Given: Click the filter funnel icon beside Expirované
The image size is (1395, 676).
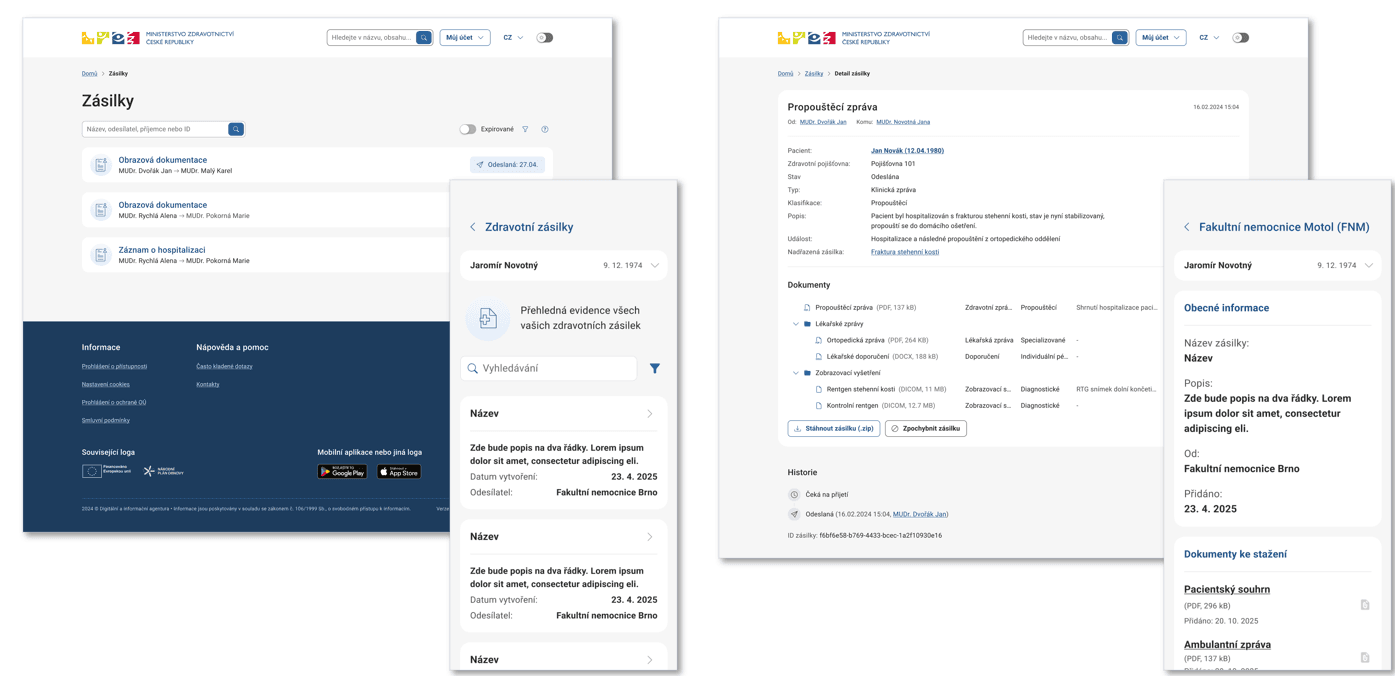Looking at the screenshot, I should click(525, 129).
